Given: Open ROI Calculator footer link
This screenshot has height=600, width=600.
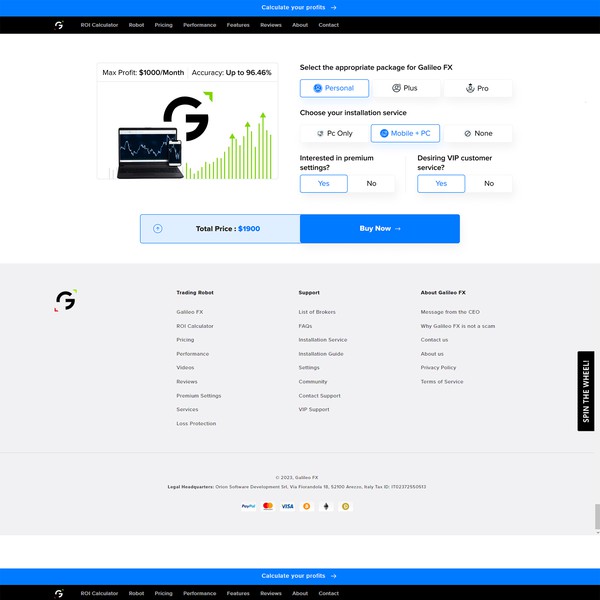Looking at the screenshot, I should click(x=195, y=326).
